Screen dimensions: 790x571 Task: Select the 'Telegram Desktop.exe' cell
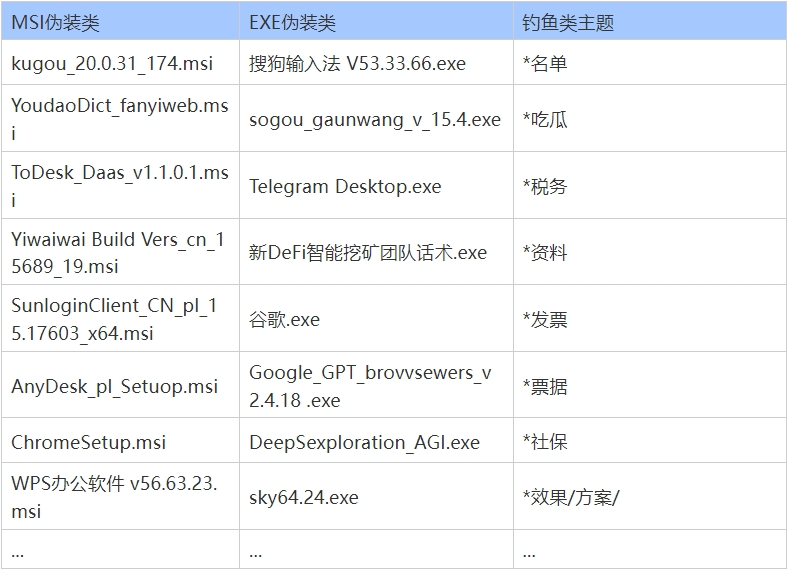(x=376, y=185)
